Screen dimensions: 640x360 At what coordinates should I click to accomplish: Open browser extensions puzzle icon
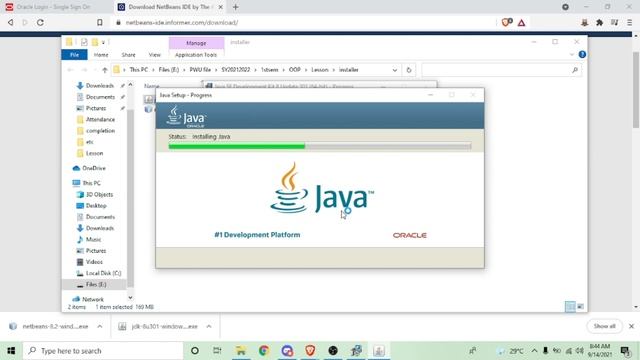(599, 23)
